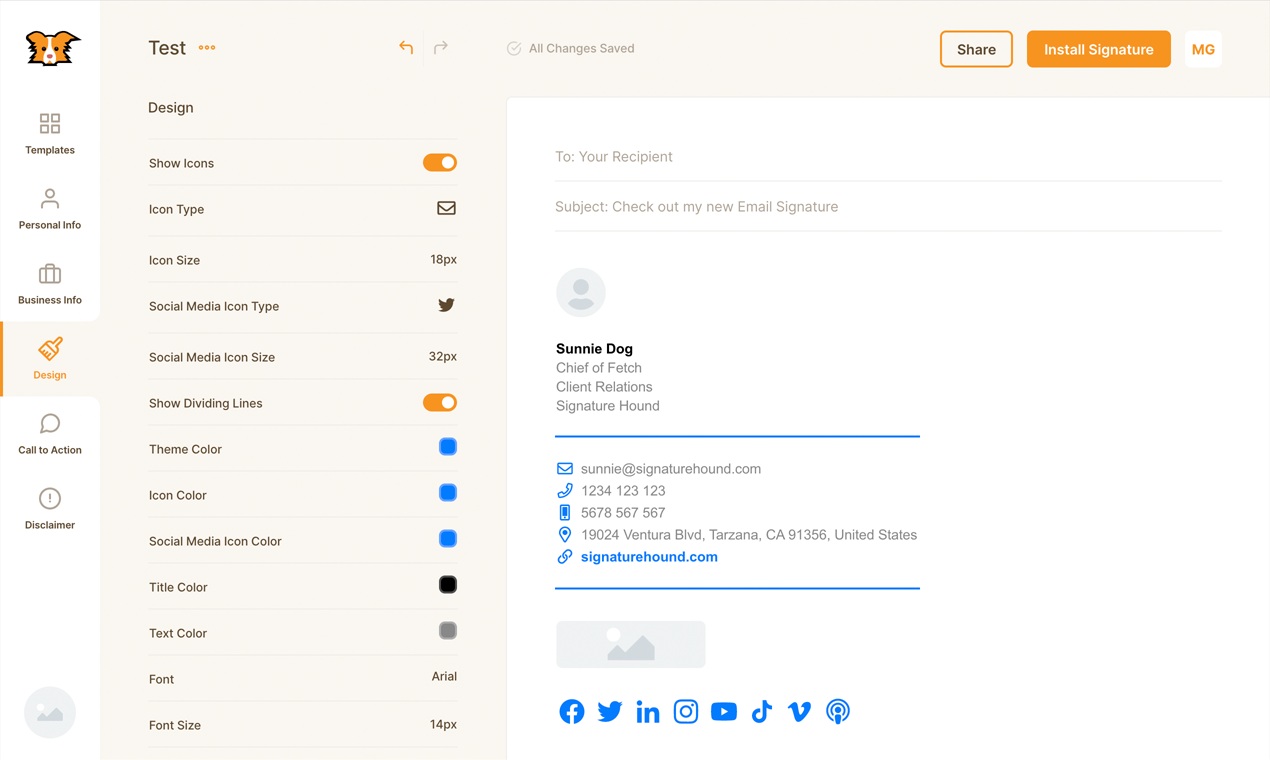
Task: Select the Personal Info section
Action: (49, 208)
